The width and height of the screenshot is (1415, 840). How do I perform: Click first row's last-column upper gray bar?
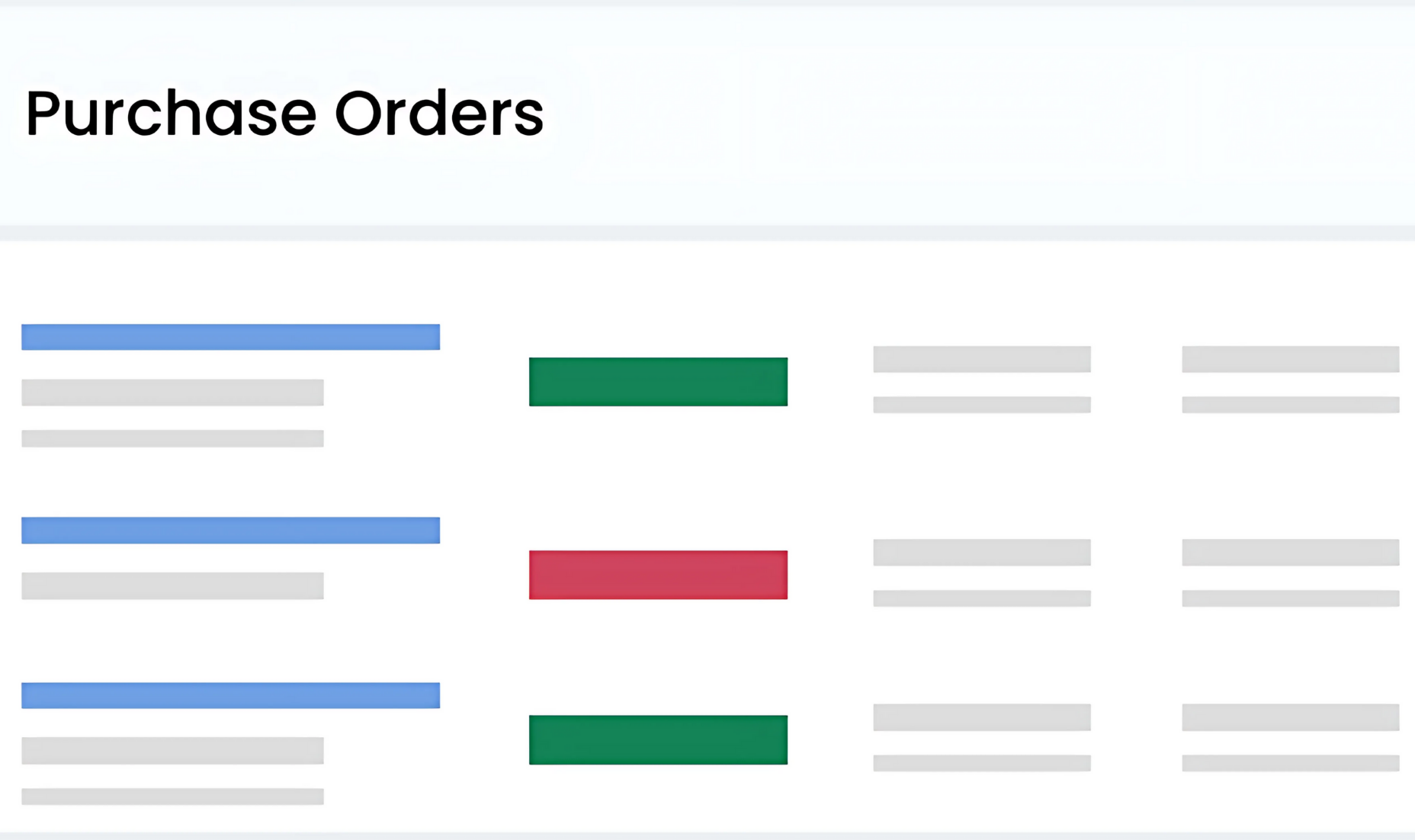coord(1290,359)
